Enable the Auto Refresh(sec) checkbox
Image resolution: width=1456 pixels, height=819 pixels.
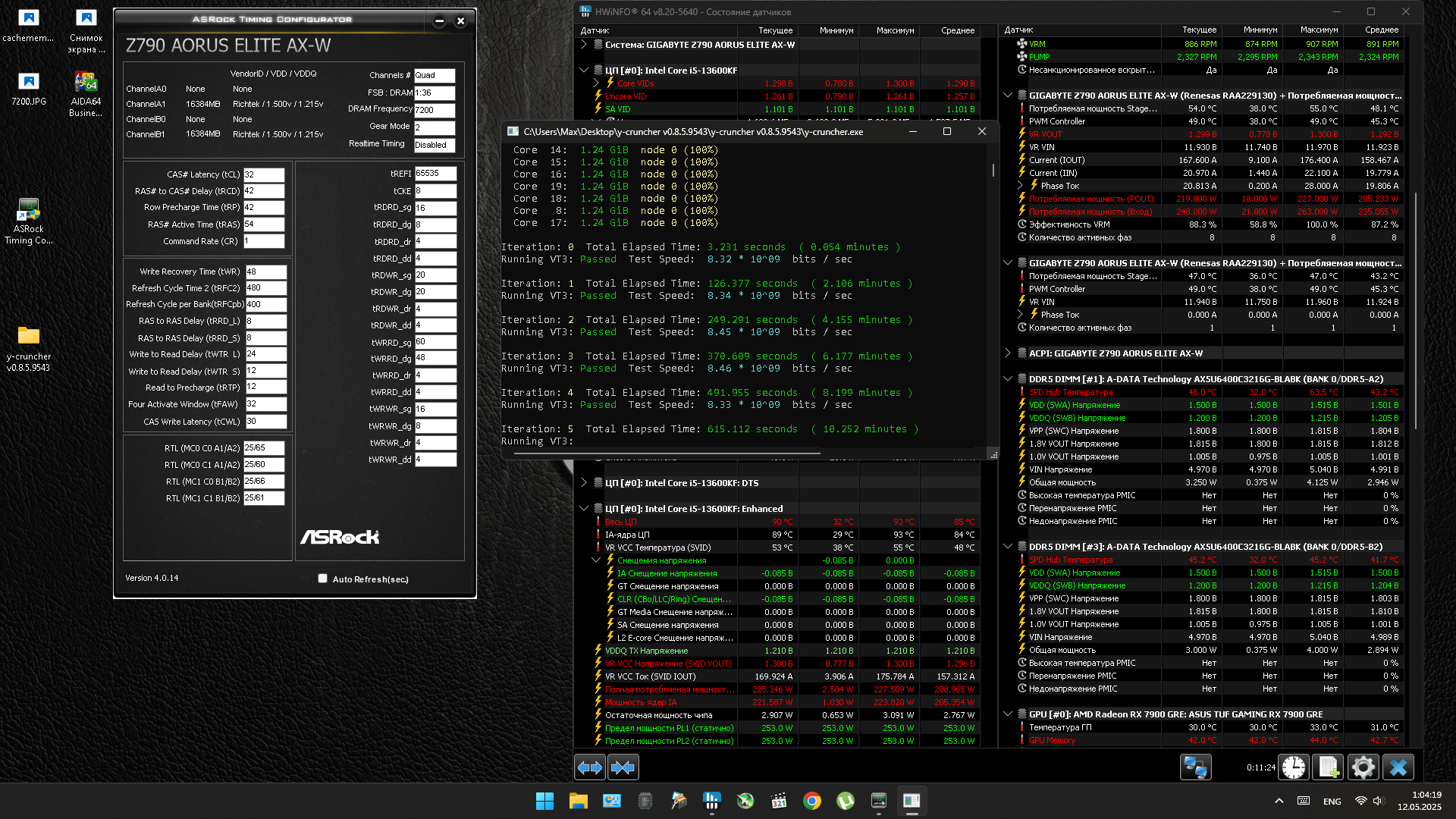[323, 579]
